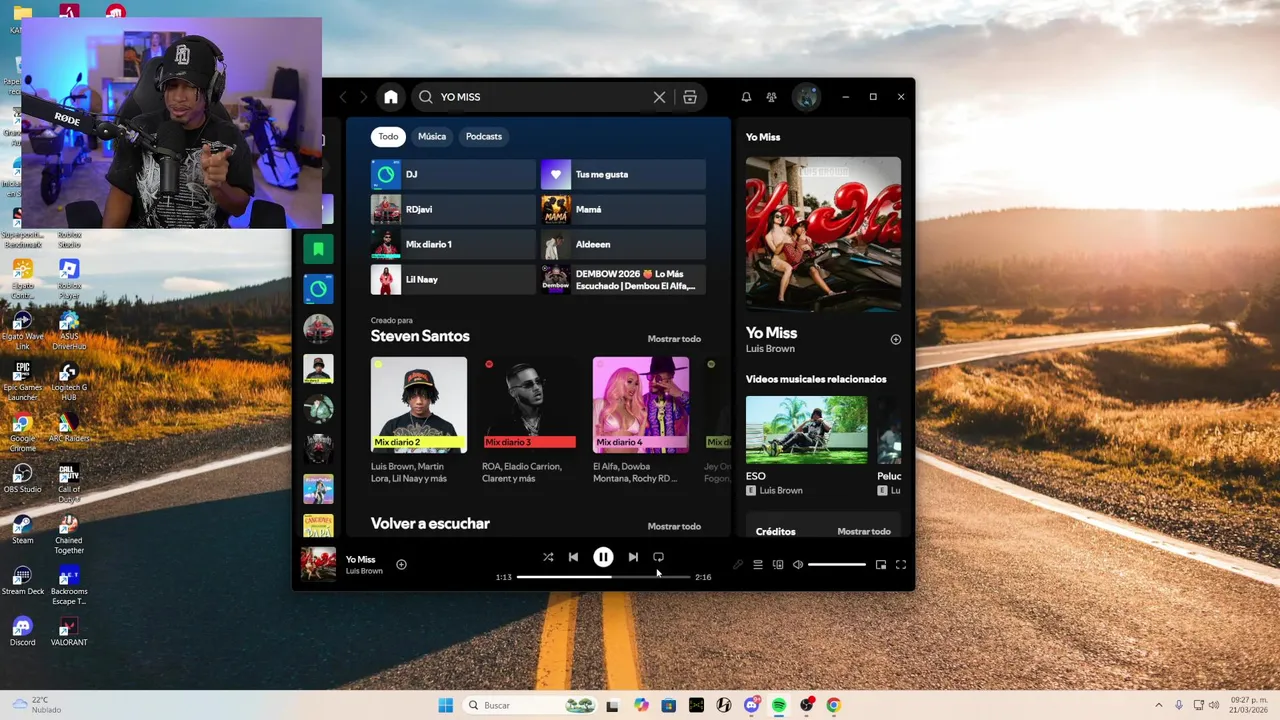The width and height of the screenshot is (1280, 720).
Task: Open the Luis Brown link under the Yo Miss title
Action: point(770,349)
